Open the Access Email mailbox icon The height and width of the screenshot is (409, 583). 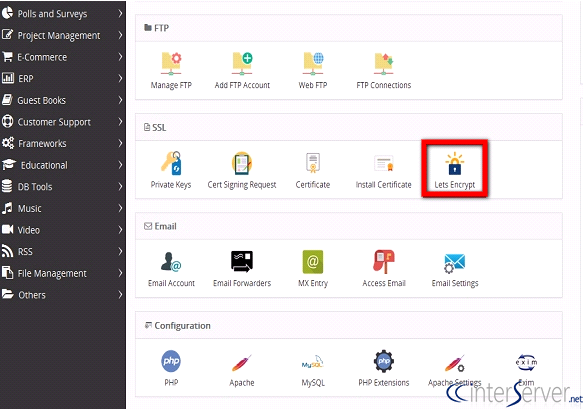(384, 262)
